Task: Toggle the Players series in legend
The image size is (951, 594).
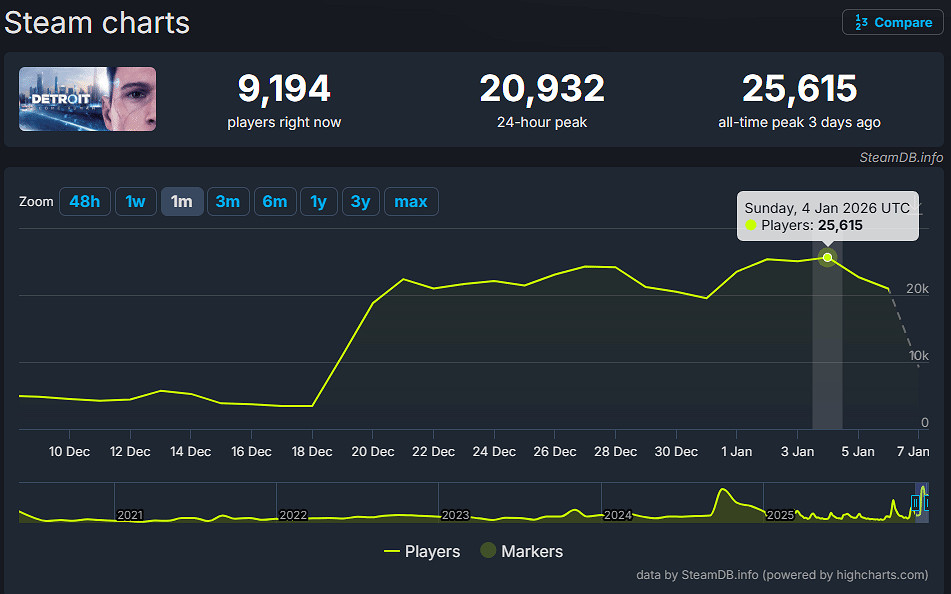Action: point(422,551)
